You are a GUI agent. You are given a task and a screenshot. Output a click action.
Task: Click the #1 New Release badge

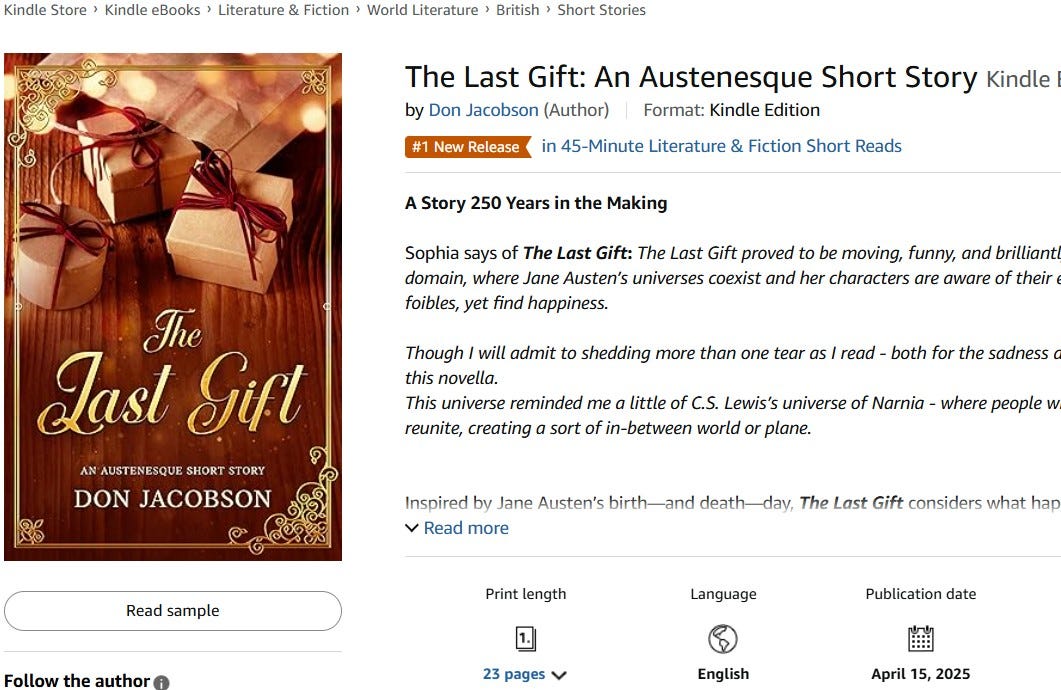pos(468,147)
